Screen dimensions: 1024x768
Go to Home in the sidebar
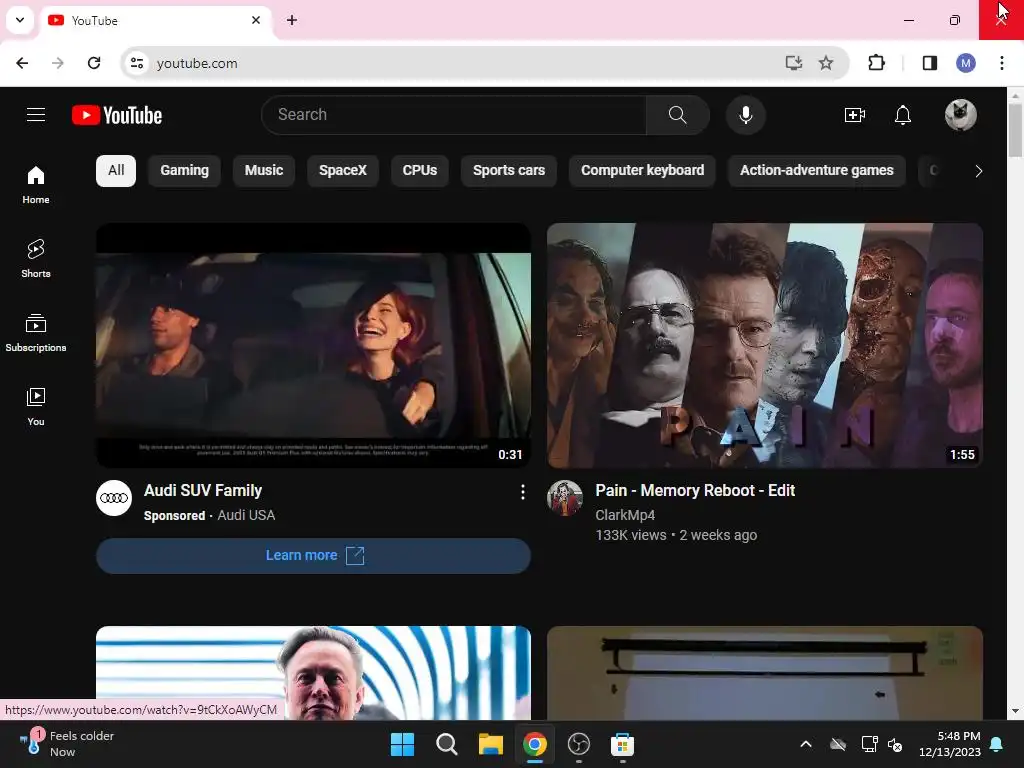tap(36, 185)
